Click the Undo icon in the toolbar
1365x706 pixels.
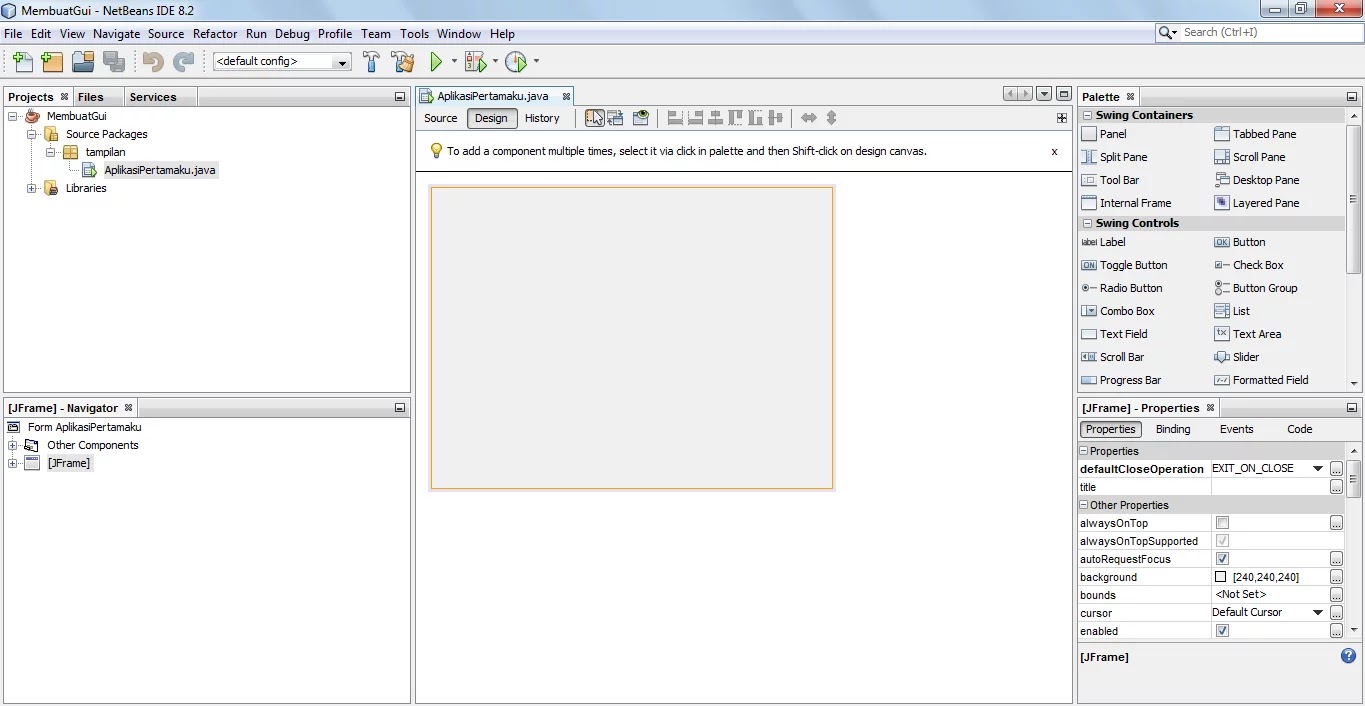coord(152,61)
